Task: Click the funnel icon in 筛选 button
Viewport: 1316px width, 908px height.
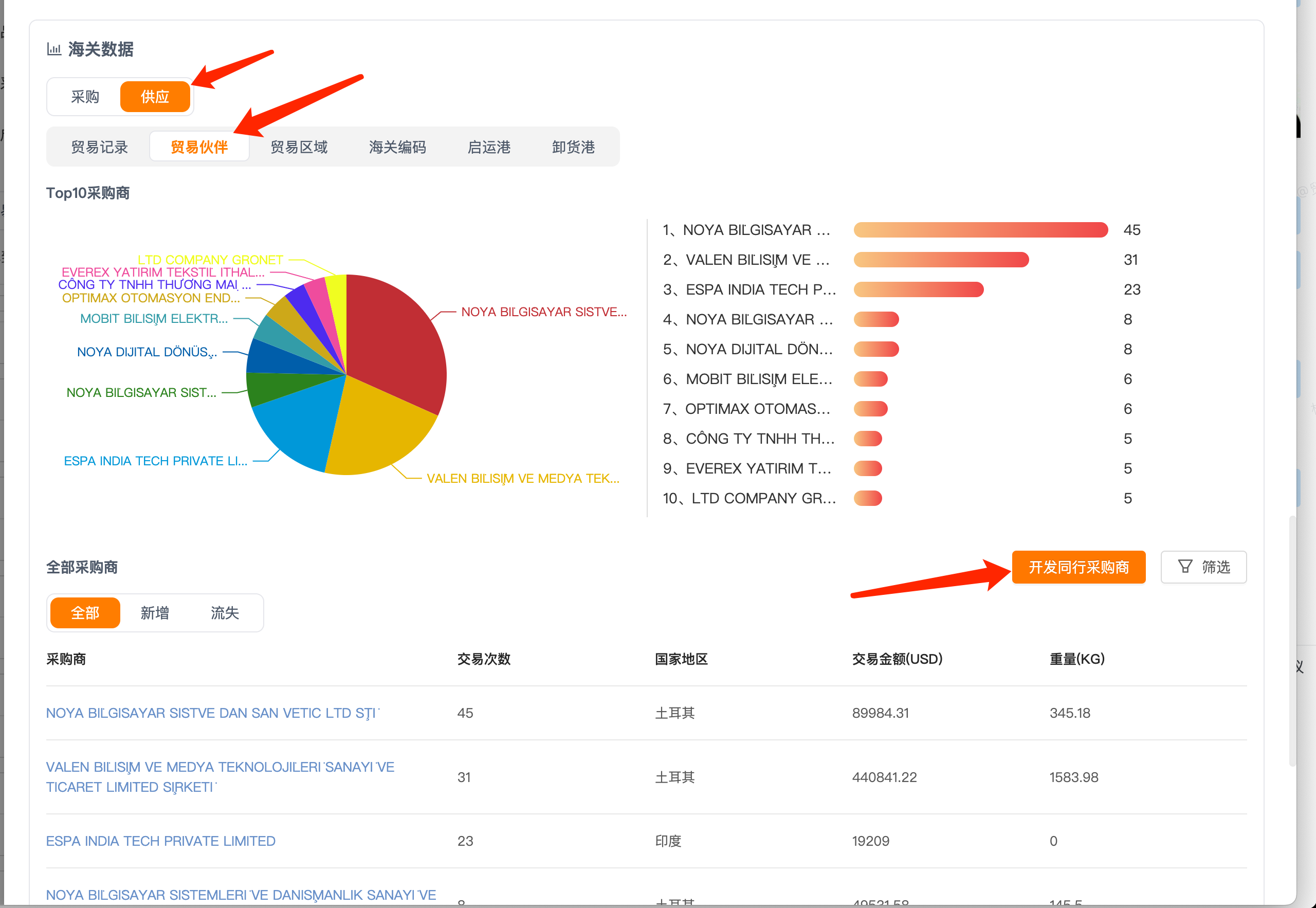Action: [x=1185, y=567]
